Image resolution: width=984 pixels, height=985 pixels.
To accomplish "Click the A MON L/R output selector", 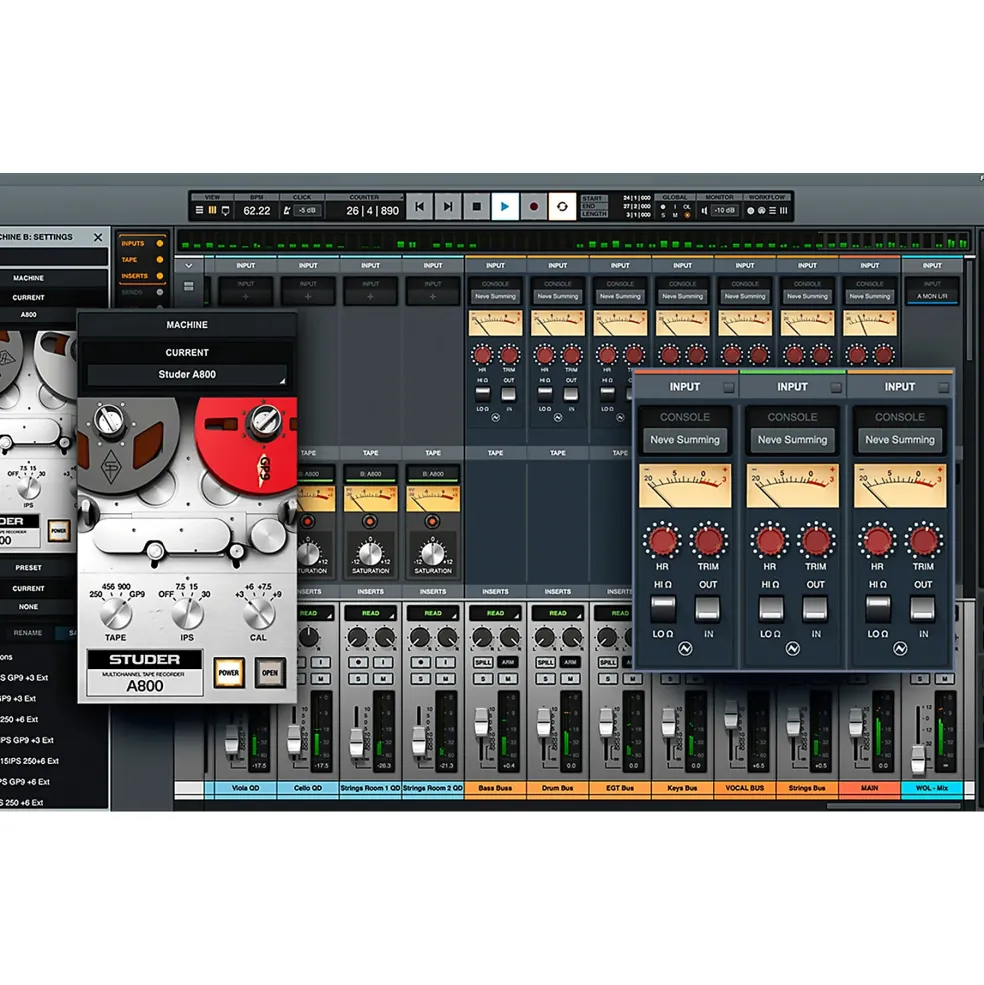I will click(x=932, y=296).
